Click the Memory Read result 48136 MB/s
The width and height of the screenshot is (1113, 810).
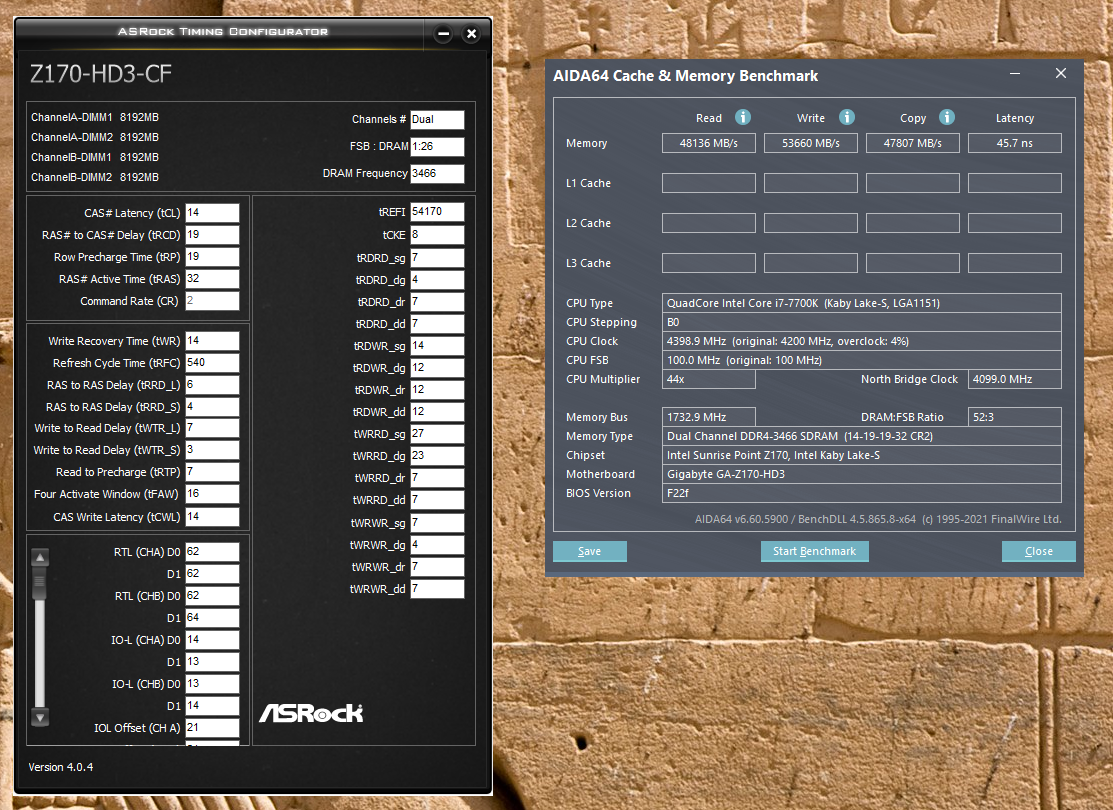708,143
